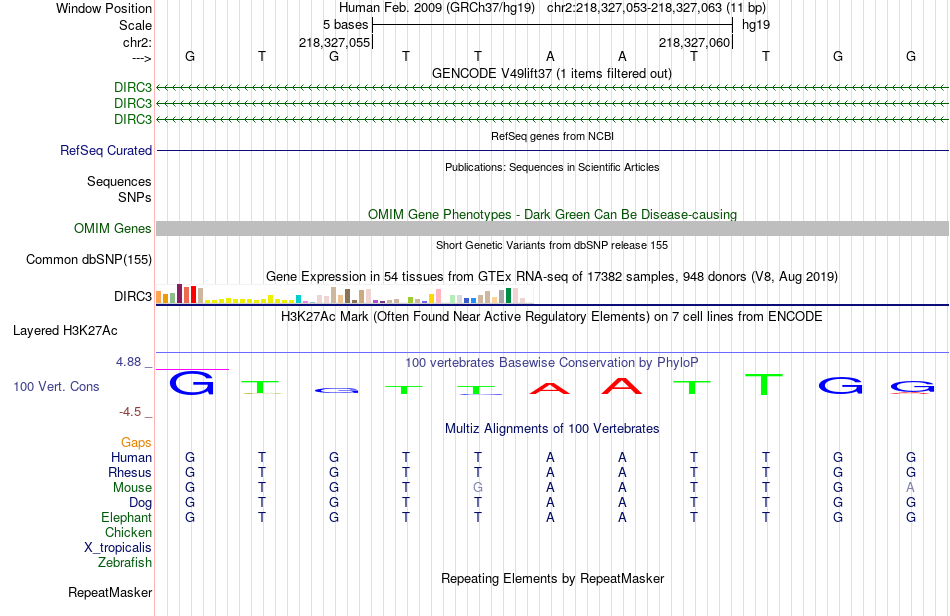Screen dimensions: 950x616
Task: Click the gray mismatched G in the Mouse row
Action: 478,488
